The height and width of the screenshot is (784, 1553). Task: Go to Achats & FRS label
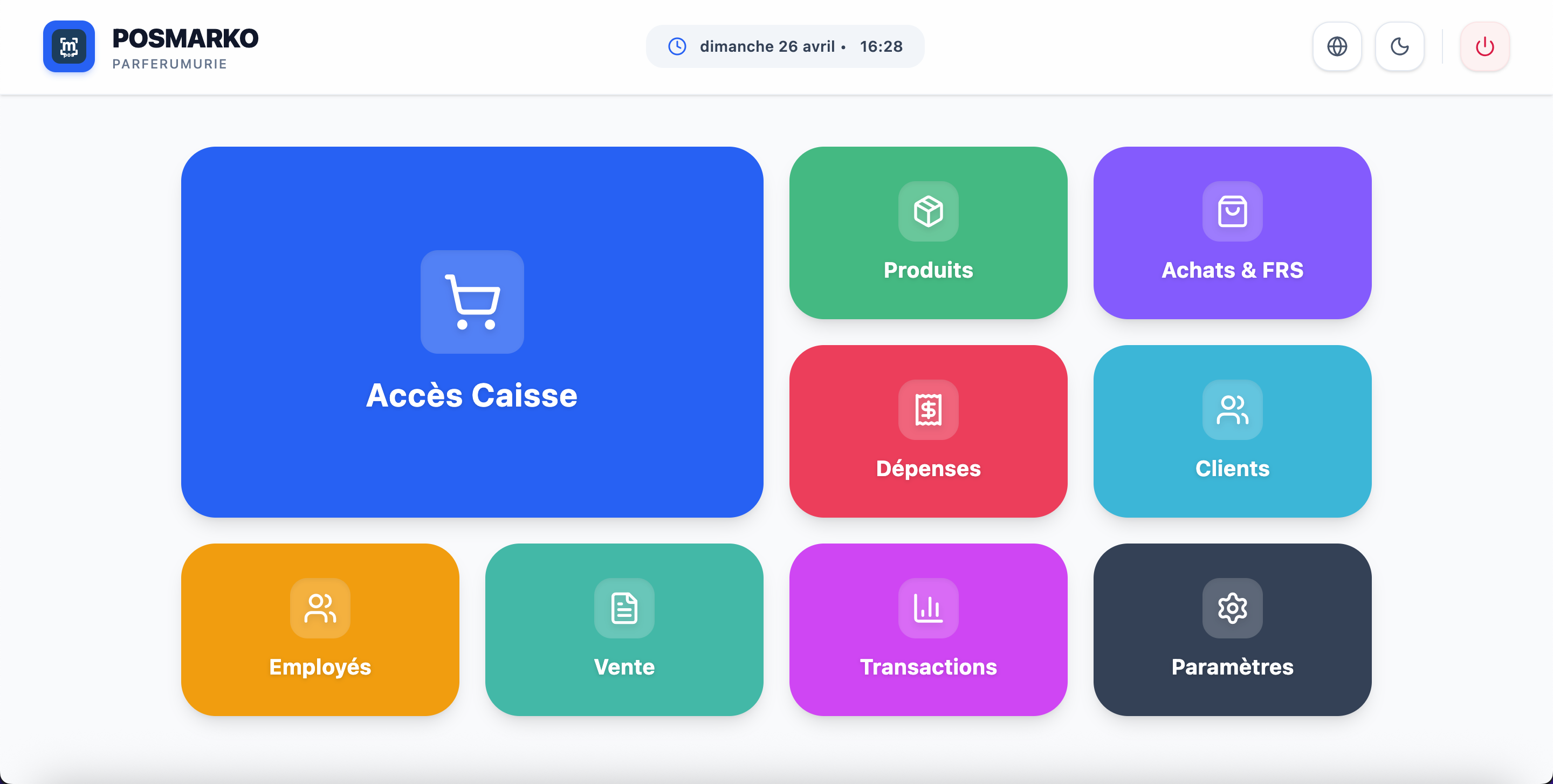coord(1232,270)
